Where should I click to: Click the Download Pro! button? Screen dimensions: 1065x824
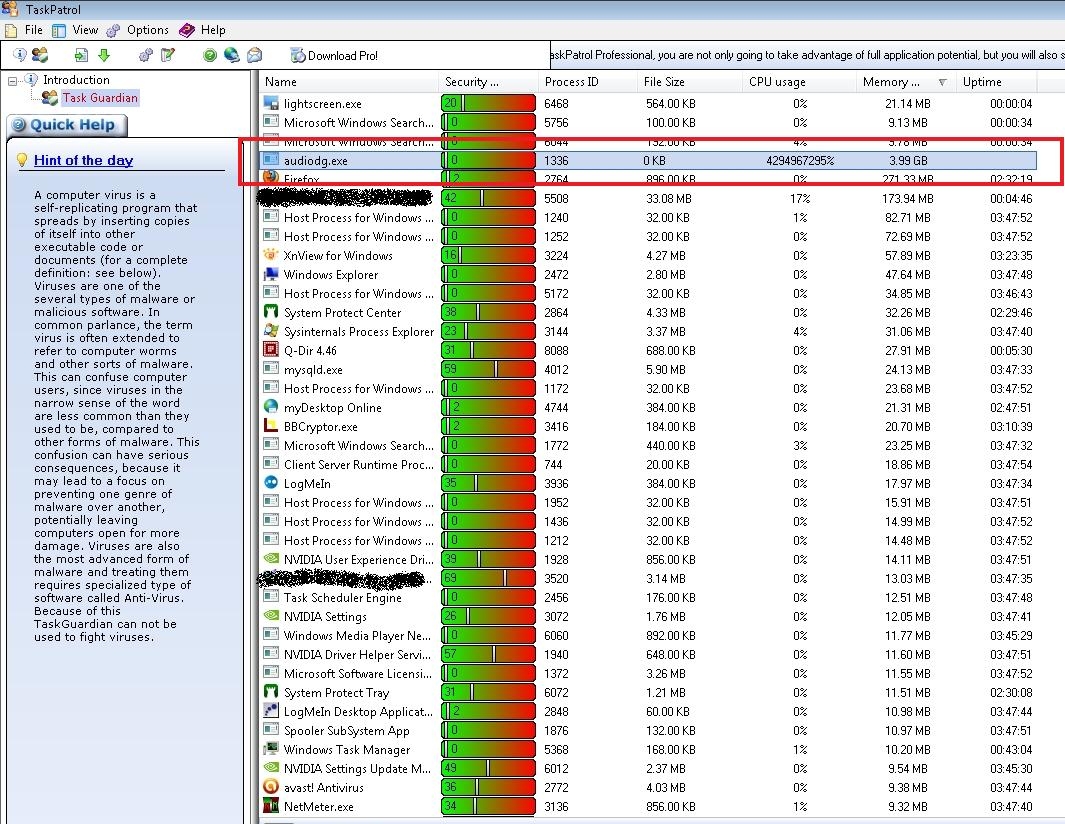click(x=333, y=56)
